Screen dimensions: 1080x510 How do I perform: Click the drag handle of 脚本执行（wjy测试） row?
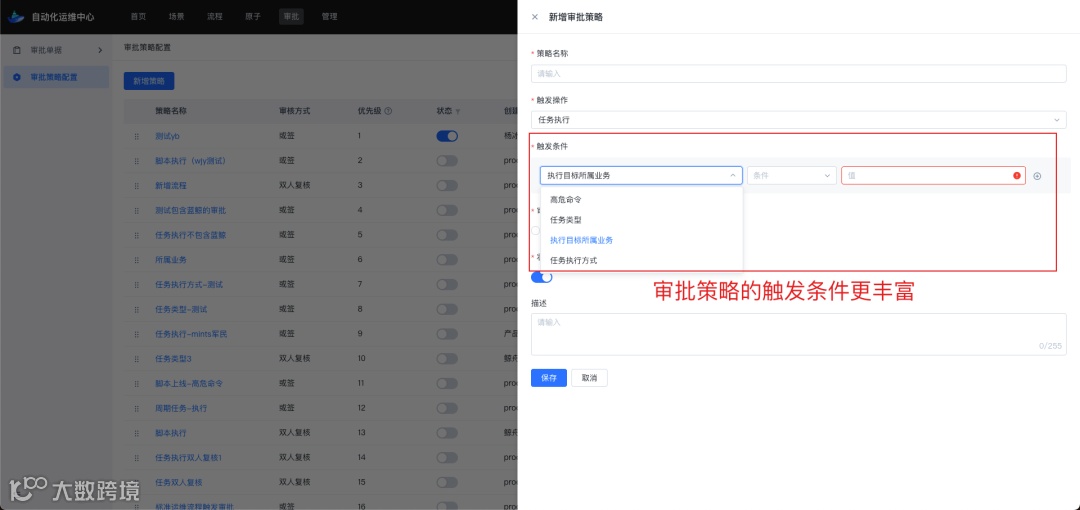(x=136, y=161)
